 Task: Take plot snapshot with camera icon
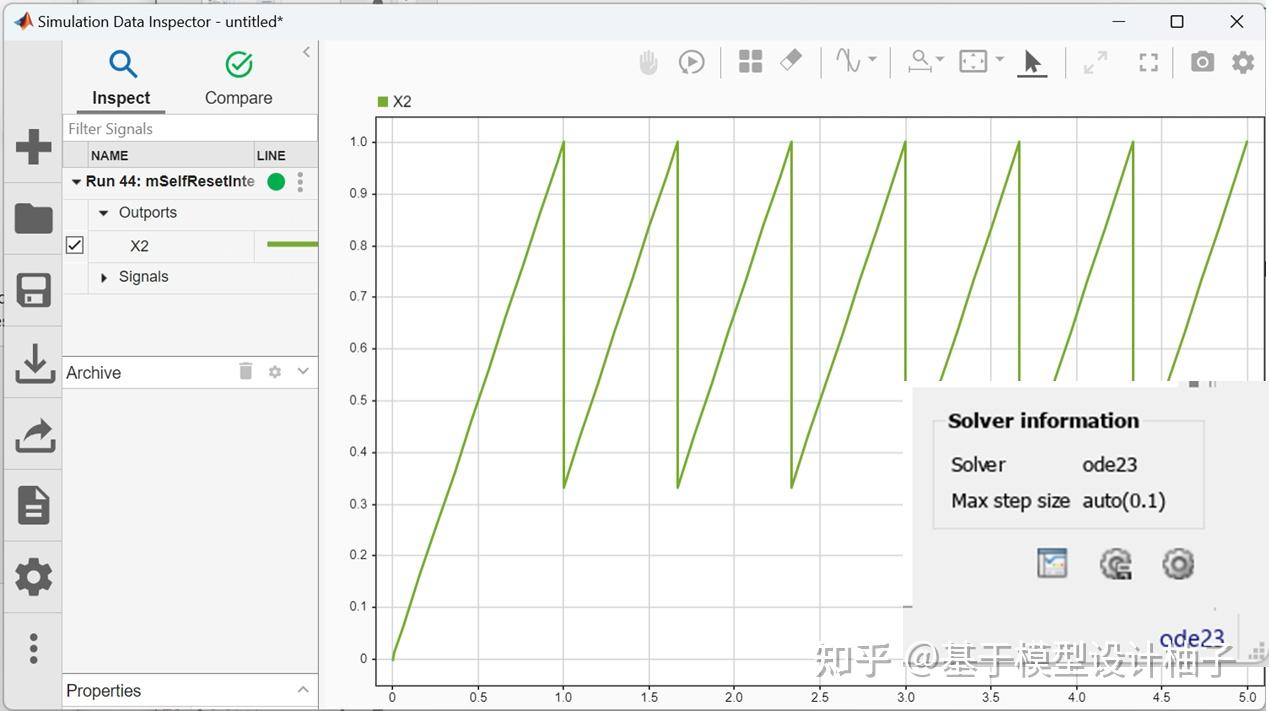click(x=1202, y=62)
